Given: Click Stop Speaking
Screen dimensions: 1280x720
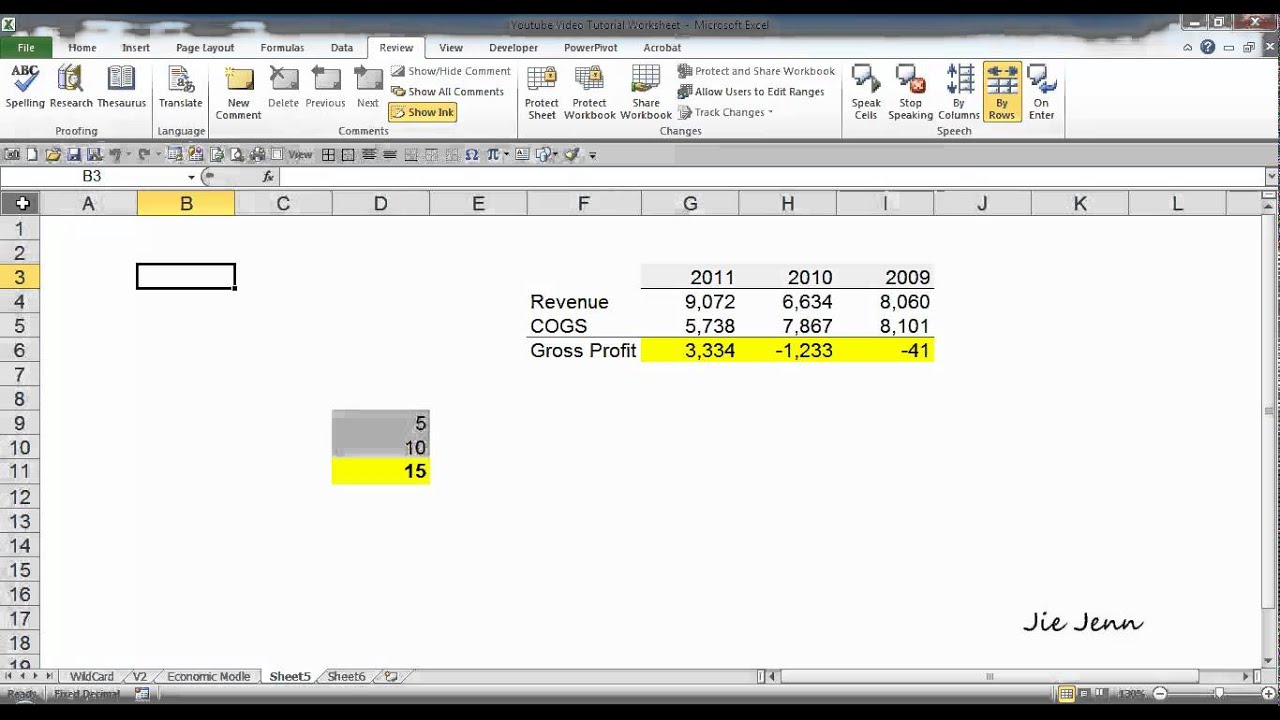Looking at the screenshot, I should click(910, 92).
